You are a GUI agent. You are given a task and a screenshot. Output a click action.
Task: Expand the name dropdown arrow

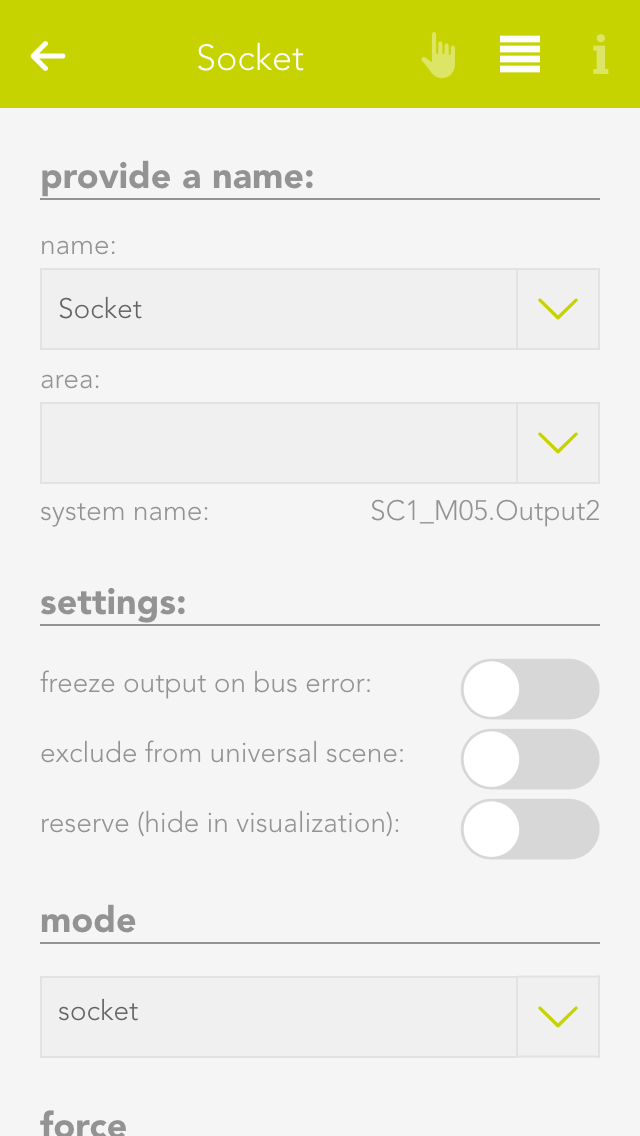[558, 309]
